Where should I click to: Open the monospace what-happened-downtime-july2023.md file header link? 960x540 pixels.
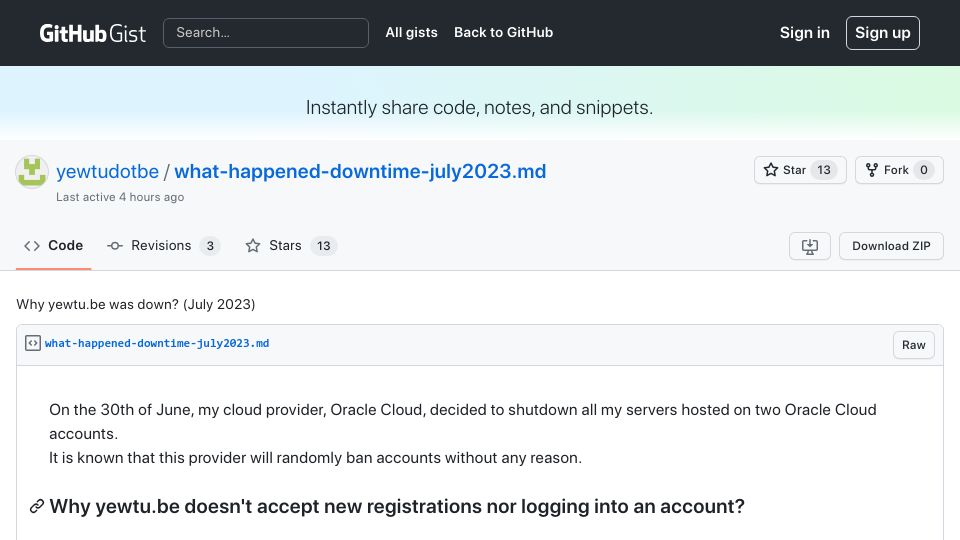click(x=157, y=343)
